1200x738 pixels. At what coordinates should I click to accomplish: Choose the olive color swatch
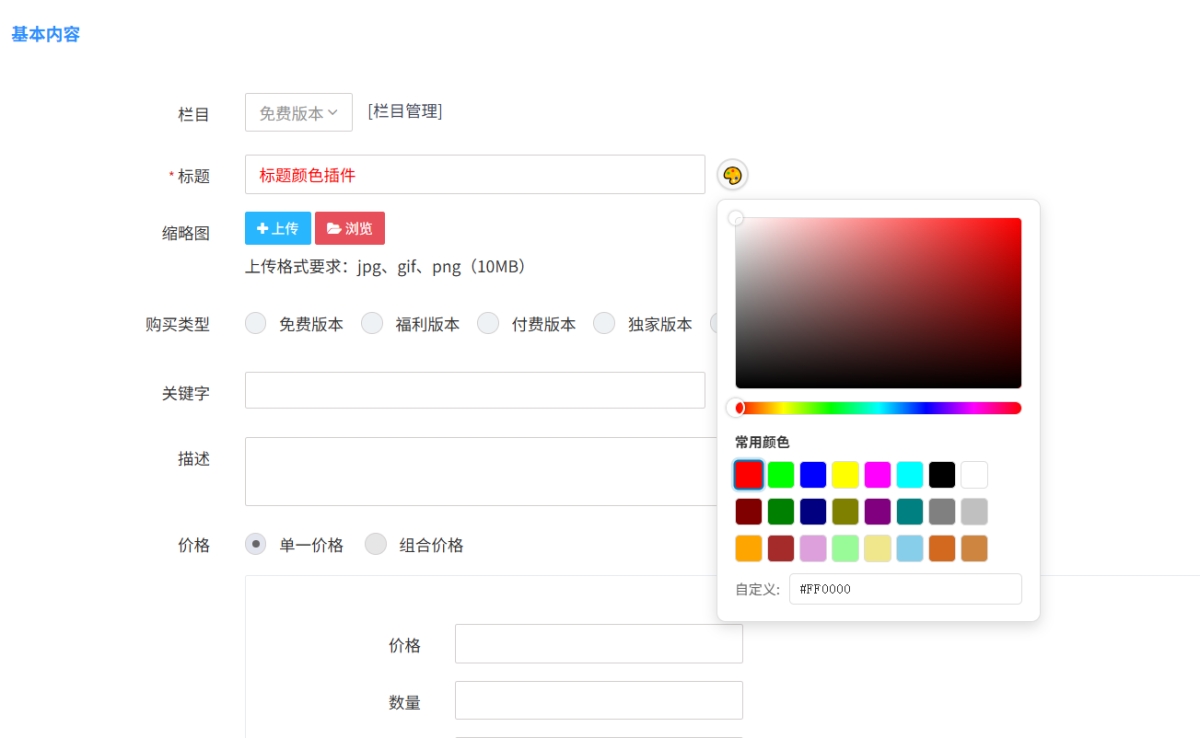(x=846, y=511)
